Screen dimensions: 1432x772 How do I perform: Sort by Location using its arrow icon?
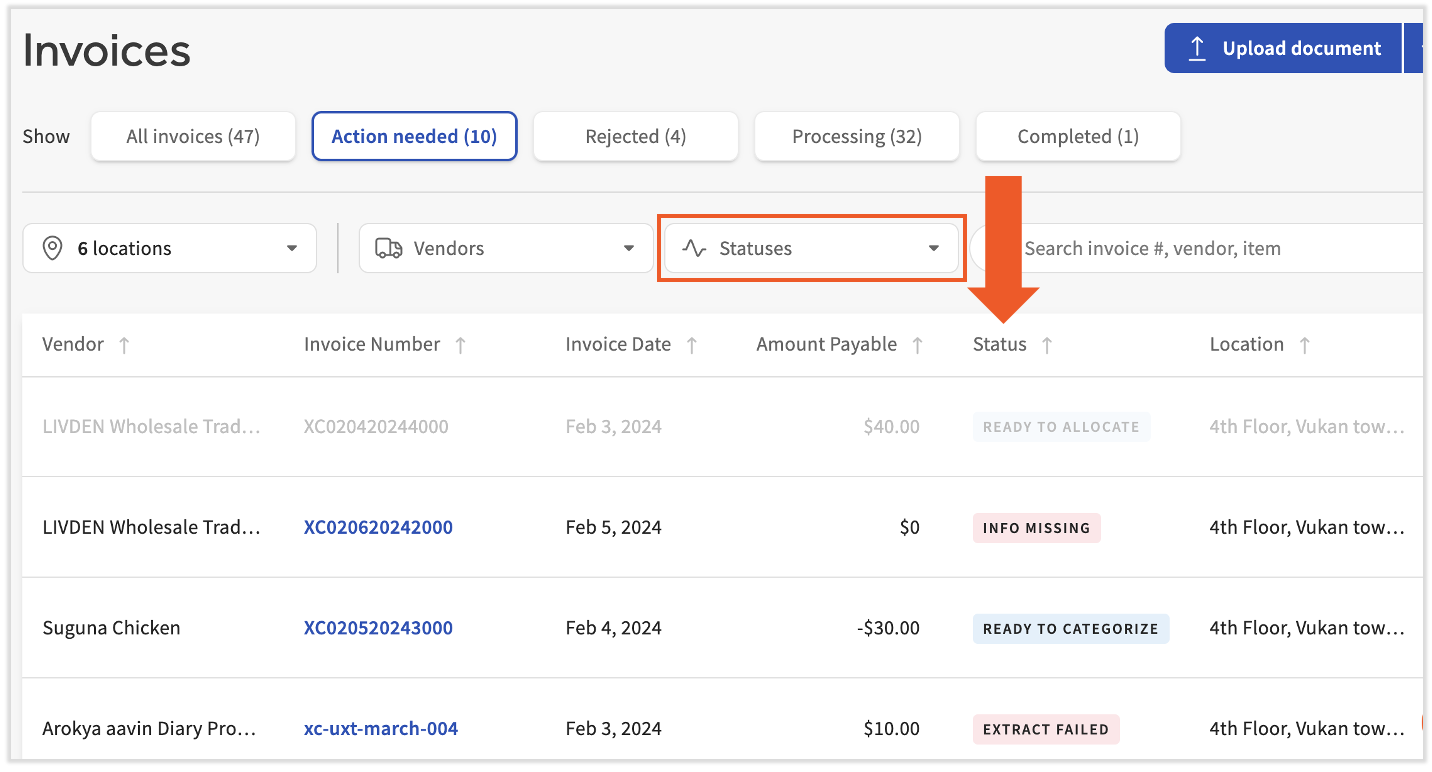point(1305,344)
